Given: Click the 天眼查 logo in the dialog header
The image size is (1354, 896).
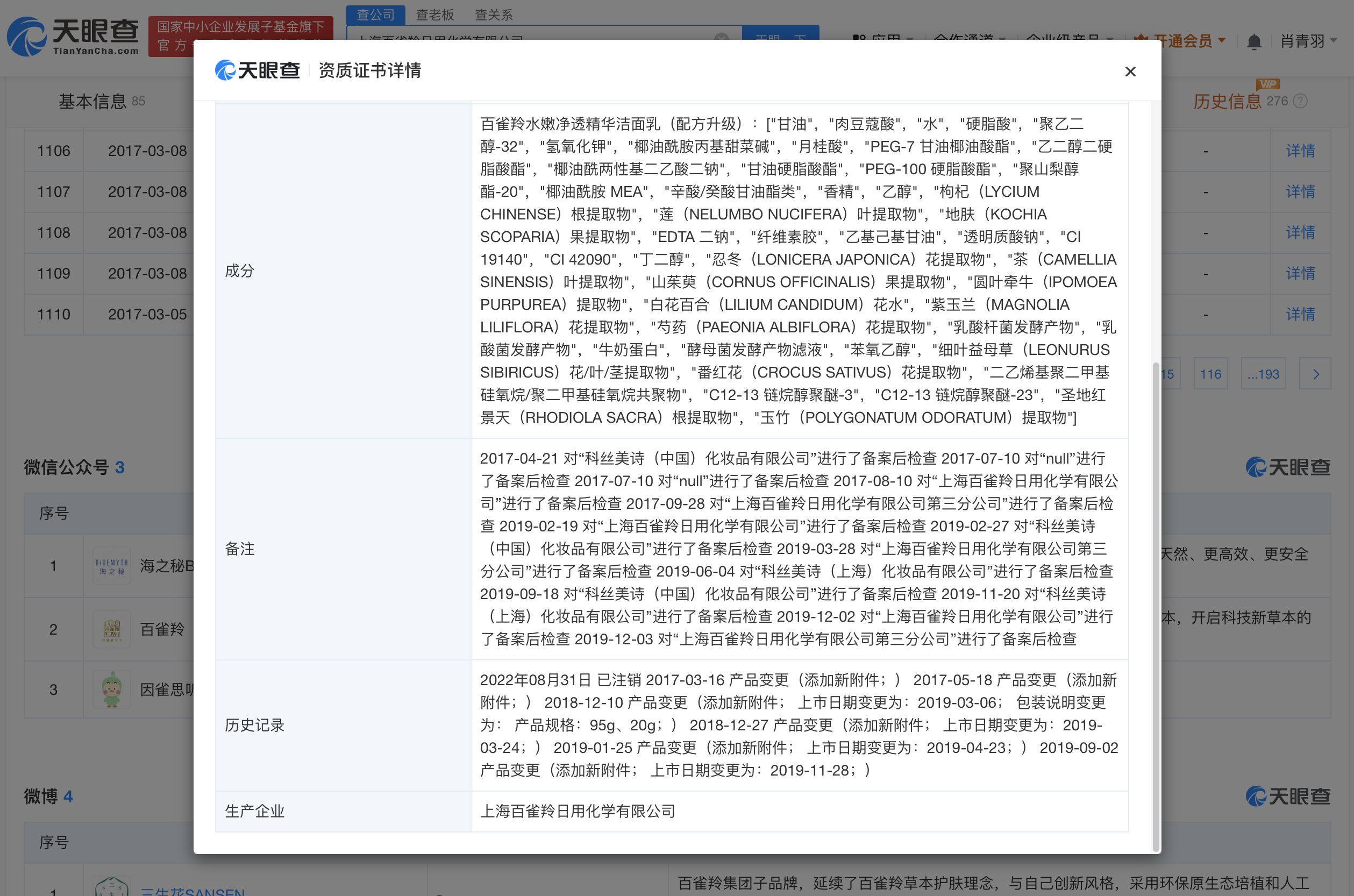Looking at the screenshot, I should tap(257, 70).
